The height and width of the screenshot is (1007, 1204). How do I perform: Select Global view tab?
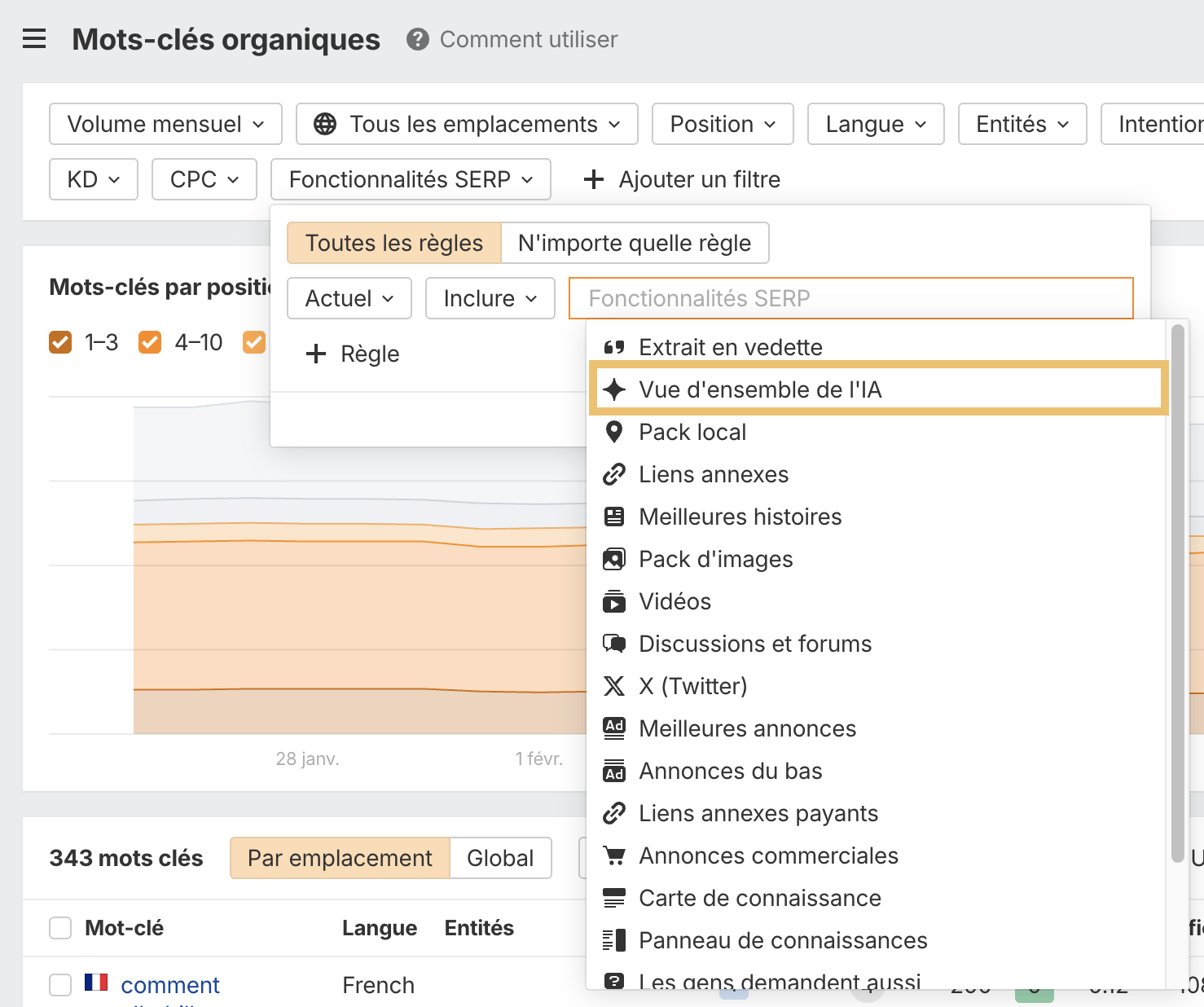(500, 858)
